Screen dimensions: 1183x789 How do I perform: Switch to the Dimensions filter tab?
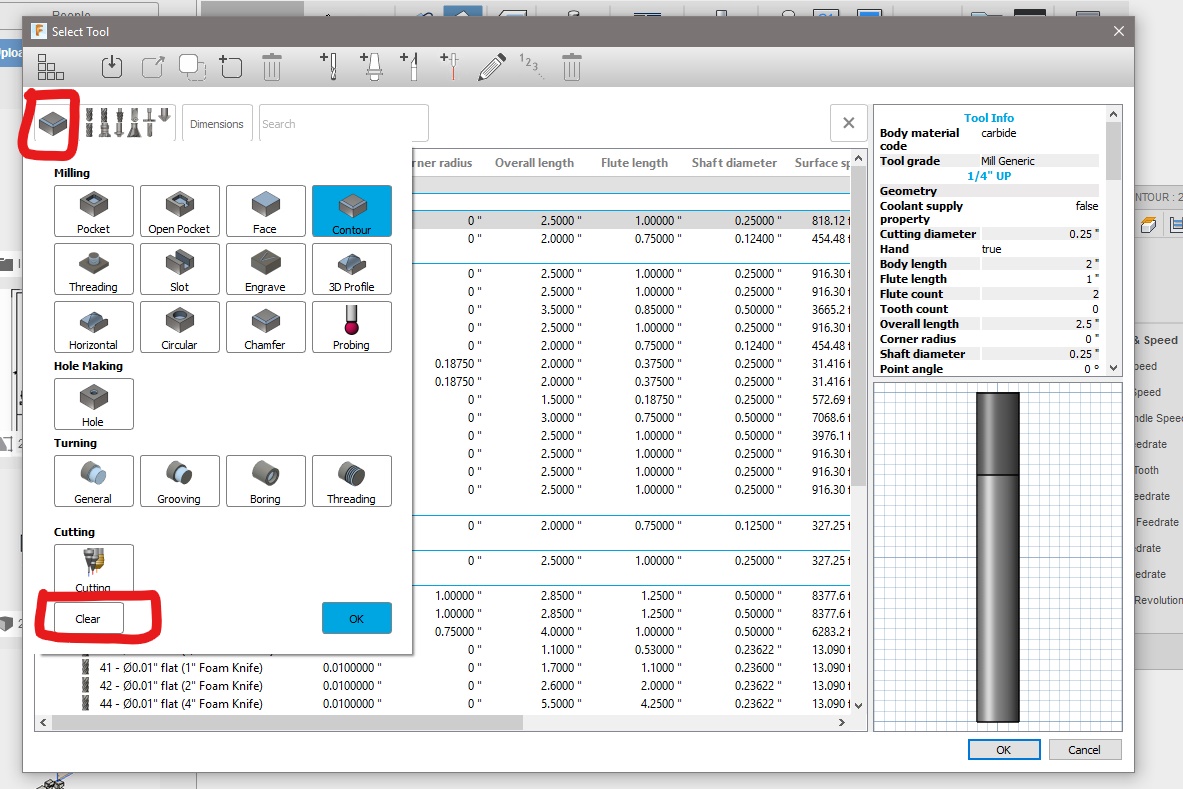pyautogui.click(x=216, y=122)
